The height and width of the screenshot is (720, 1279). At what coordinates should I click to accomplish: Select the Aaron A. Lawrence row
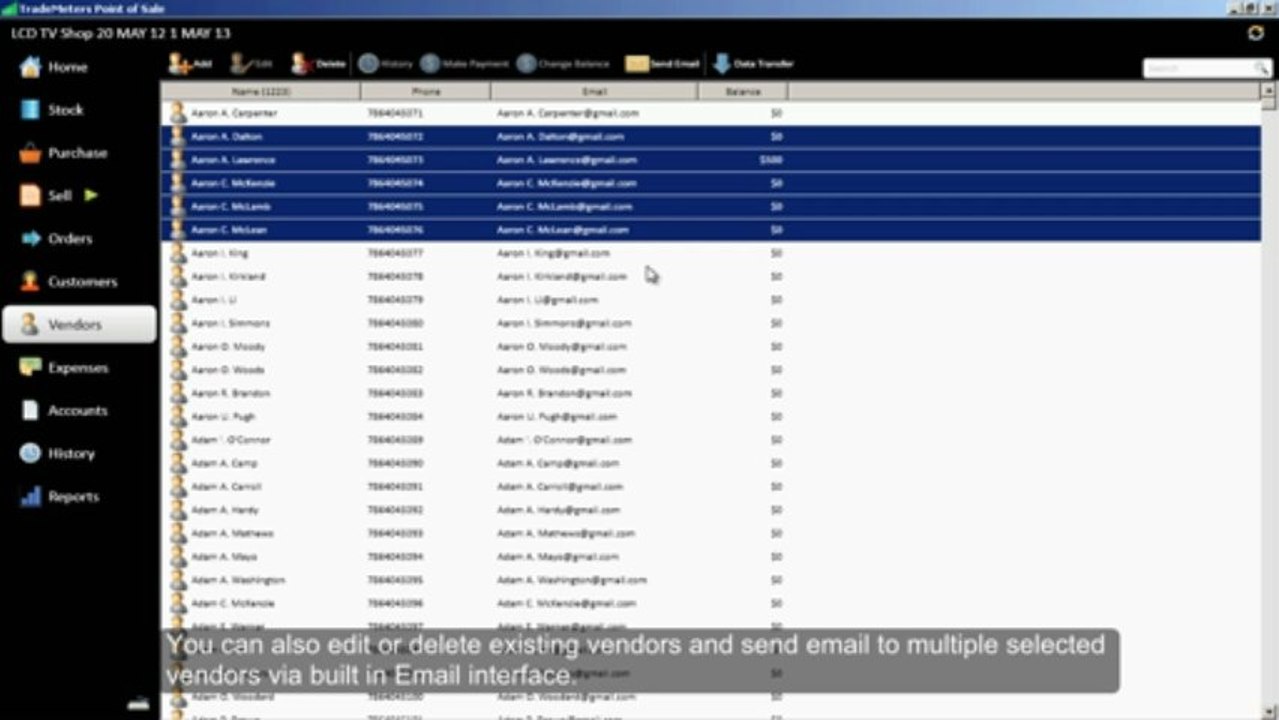pyautogui.click(x=711, y=160)
